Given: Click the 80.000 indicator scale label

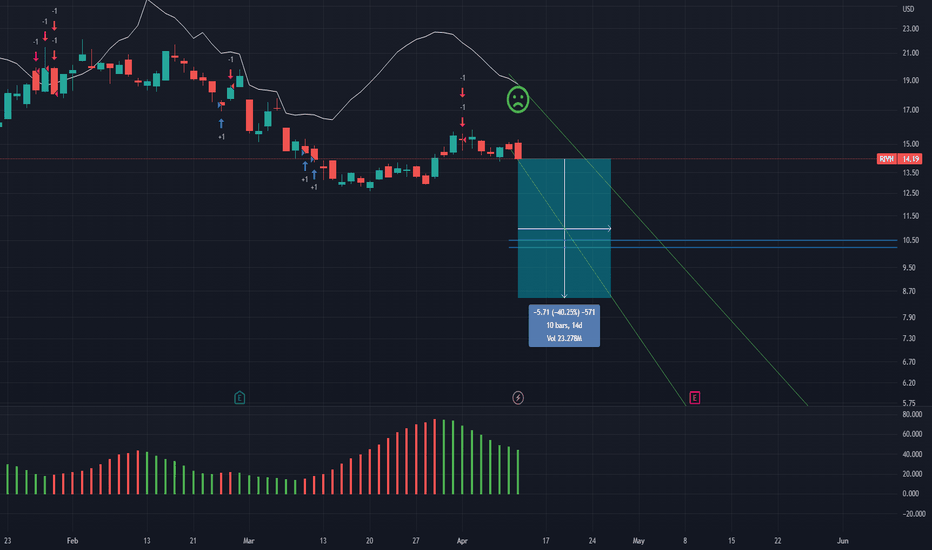Looking at the screenshot, I should click(x=912, y=414).
